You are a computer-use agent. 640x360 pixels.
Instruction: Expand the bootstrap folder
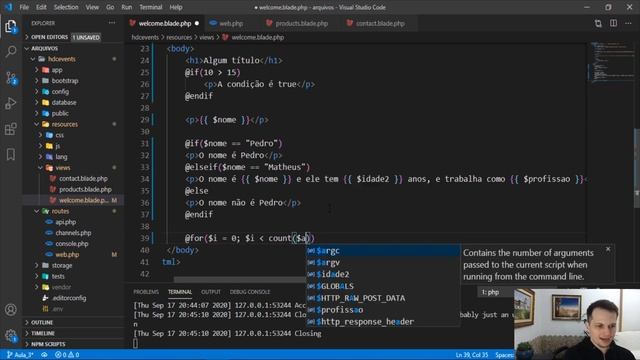73,81
